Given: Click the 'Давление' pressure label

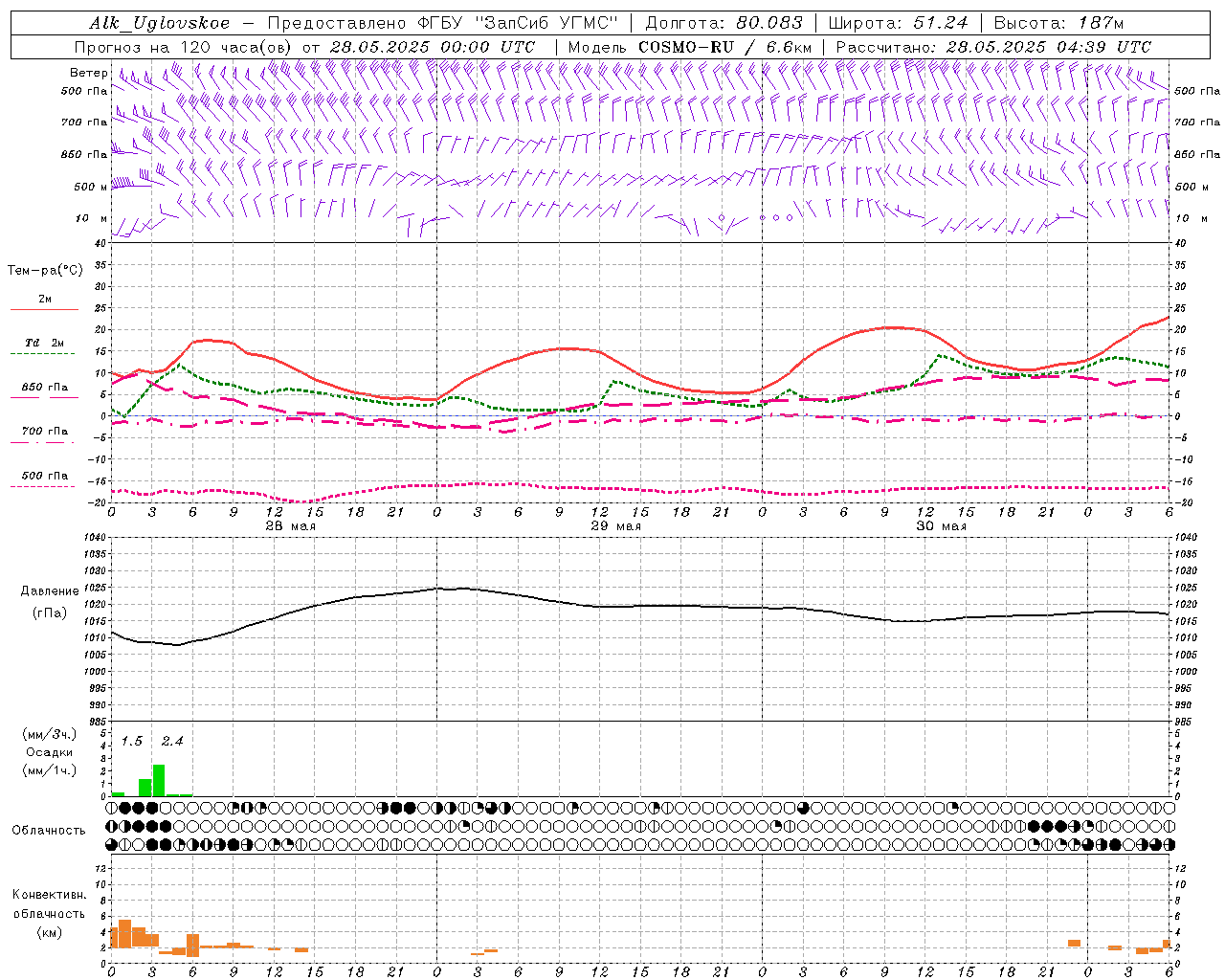Looking at the screenshot, I should [50, 591].
